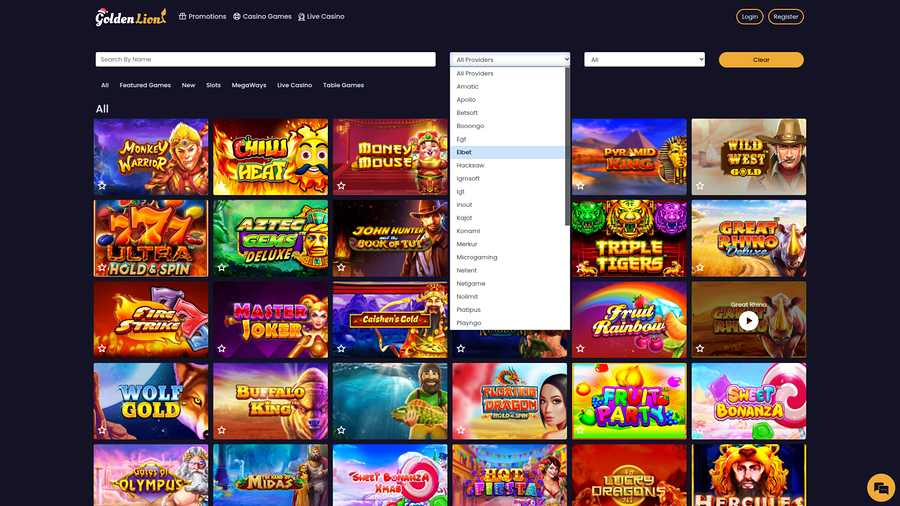
Task: Open the Triple Tigers game thumbnail
Action: tap(629, 238)
